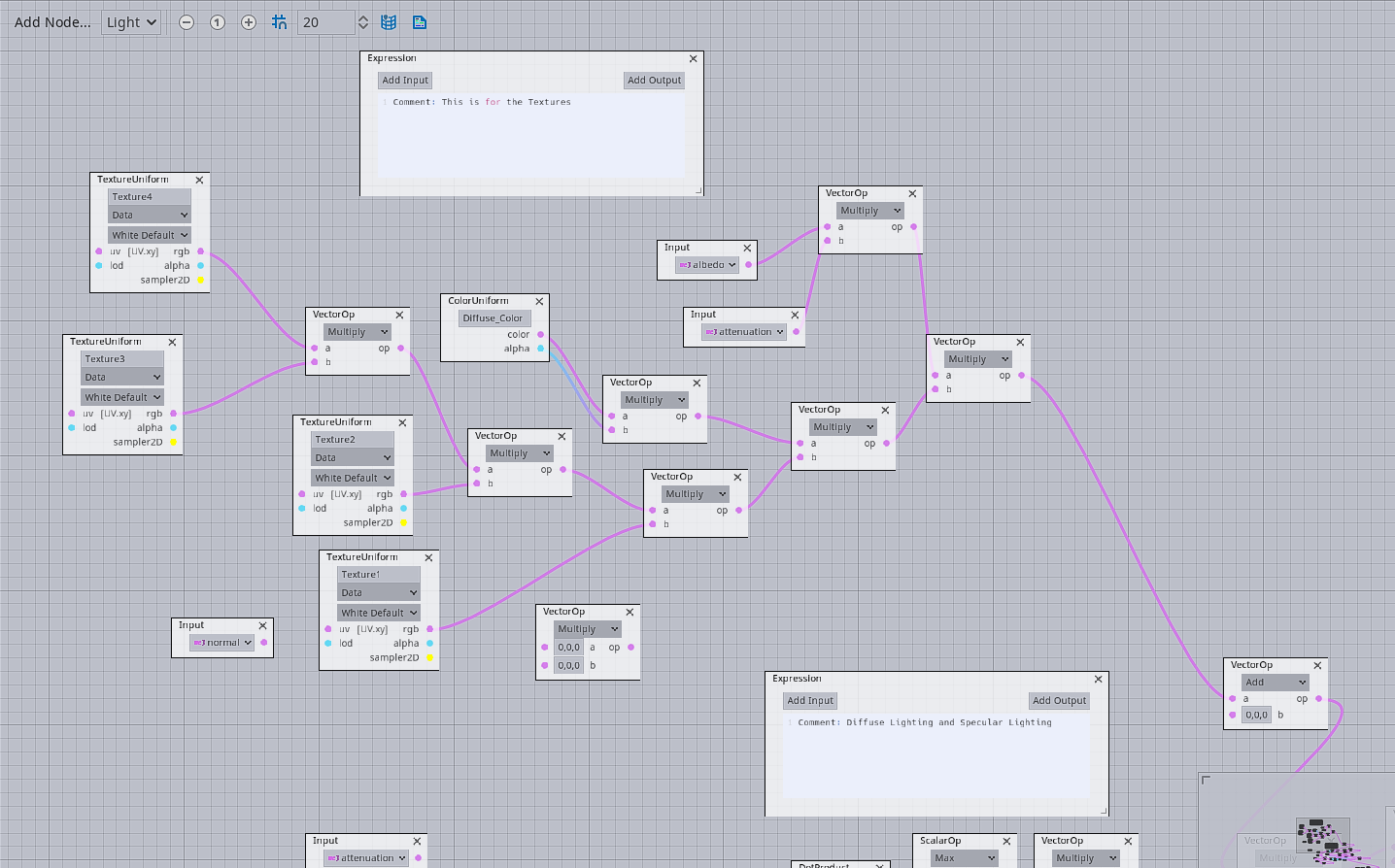Open the Add operator dropdown on VectorOp
Viewport: 1395px width, 868px height.
[1276, 683]
